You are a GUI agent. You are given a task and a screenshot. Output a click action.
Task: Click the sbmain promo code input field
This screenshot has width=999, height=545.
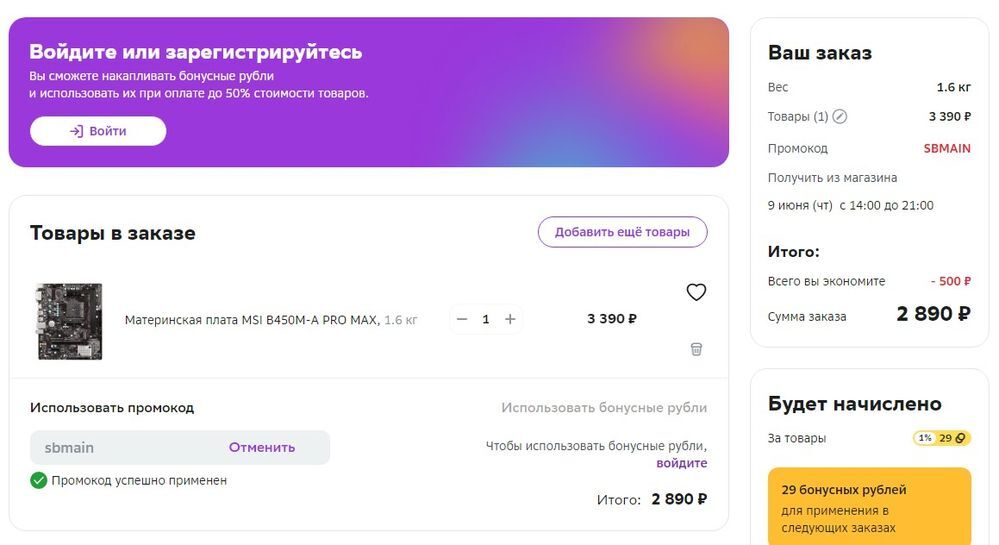tap(120, 447)
